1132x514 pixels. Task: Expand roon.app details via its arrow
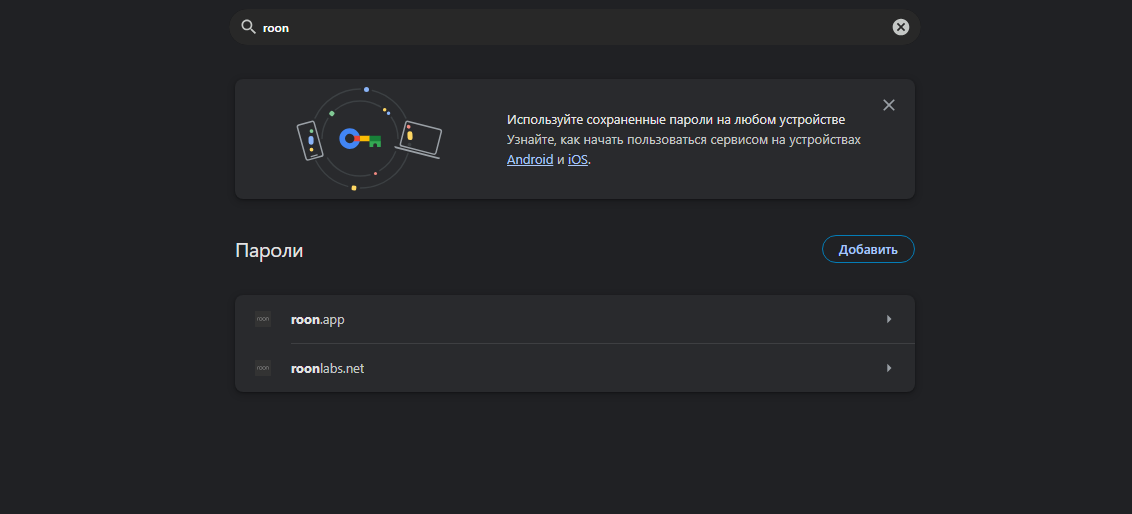889,319
